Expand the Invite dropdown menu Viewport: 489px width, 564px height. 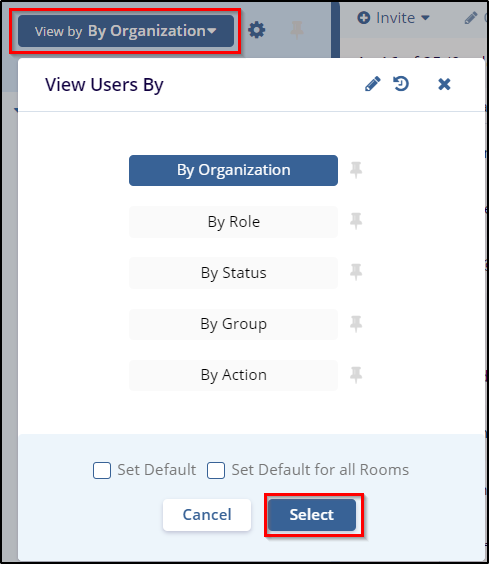click(394, 18)
